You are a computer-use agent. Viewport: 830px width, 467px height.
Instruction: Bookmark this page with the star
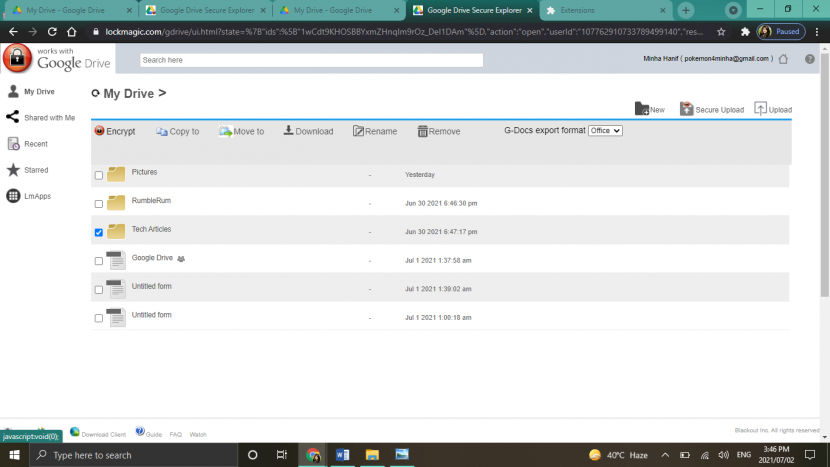(x=721, y=32)
